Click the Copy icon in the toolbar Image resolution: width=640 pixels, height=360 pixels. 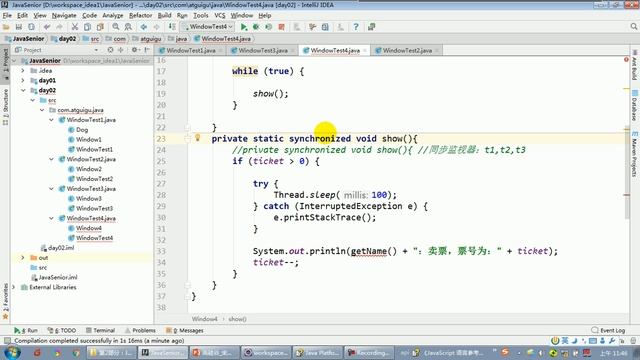tap(87, 27)
